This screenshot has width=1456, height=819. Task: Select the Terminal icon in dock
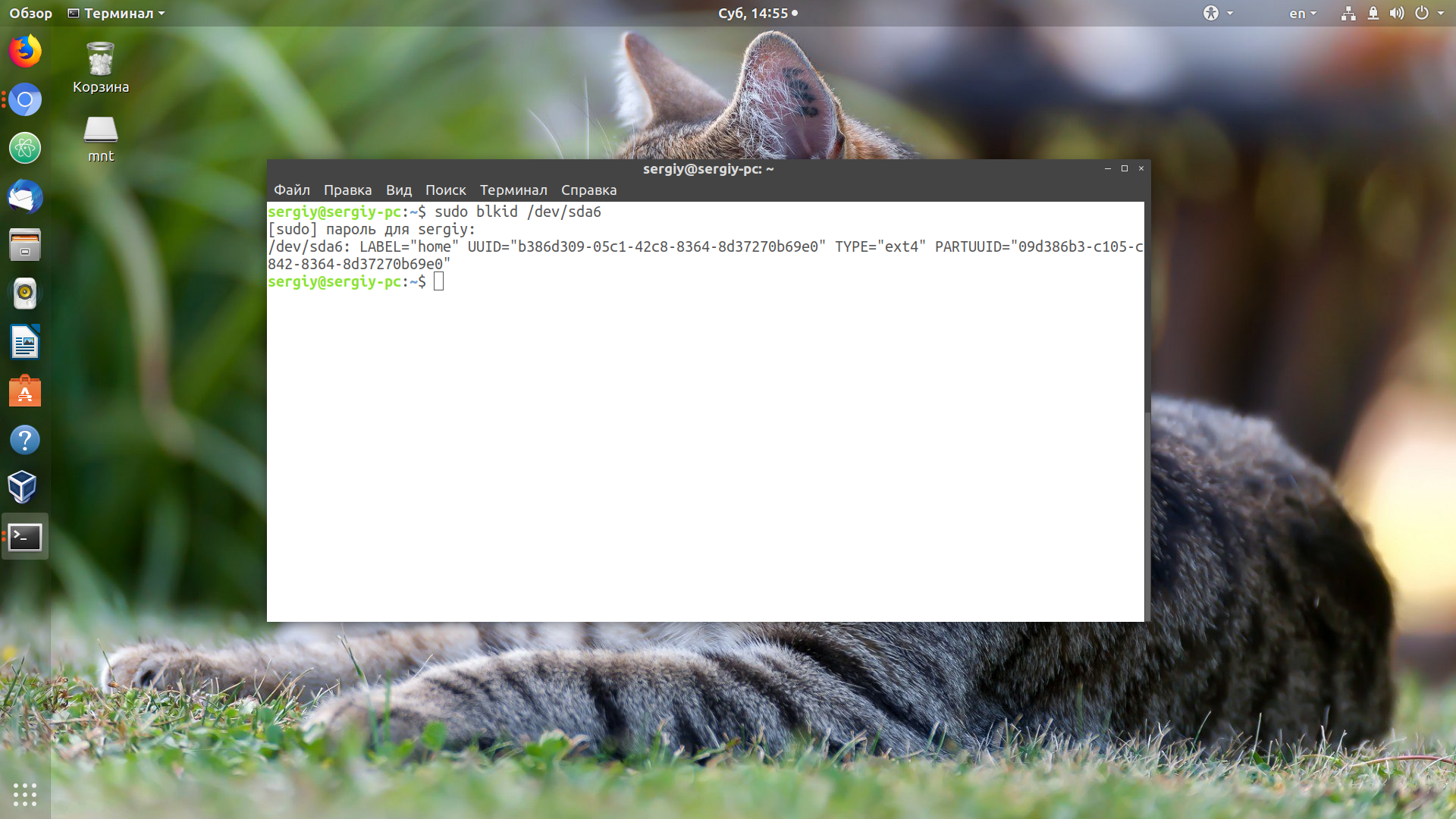(x=25, y=537)
